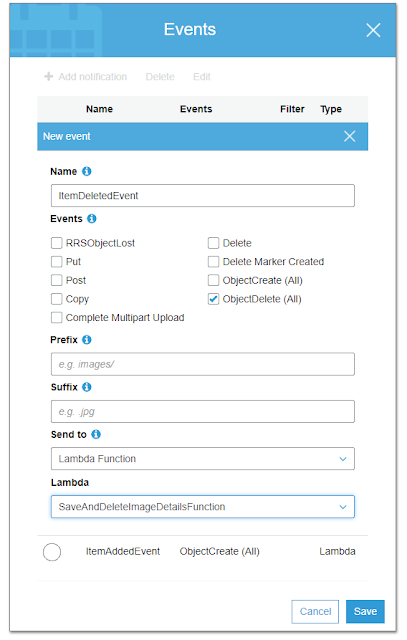The height and width of the screenshot is (640, 407).
Task: Open the Prefix info tooltip icon
Action: pos(87,340)
